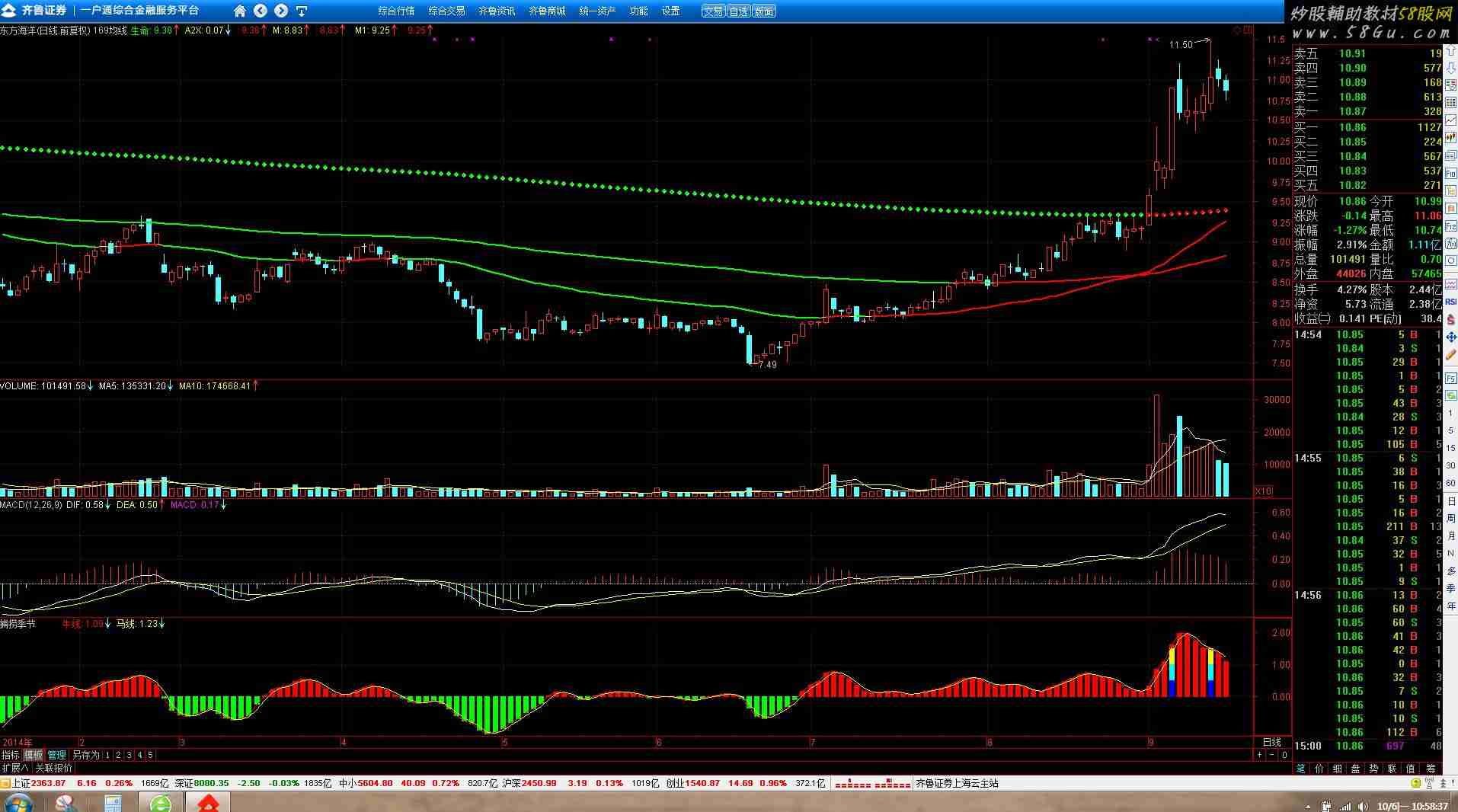
Task: Open the Windows Start menu
Action: point(18,803)
